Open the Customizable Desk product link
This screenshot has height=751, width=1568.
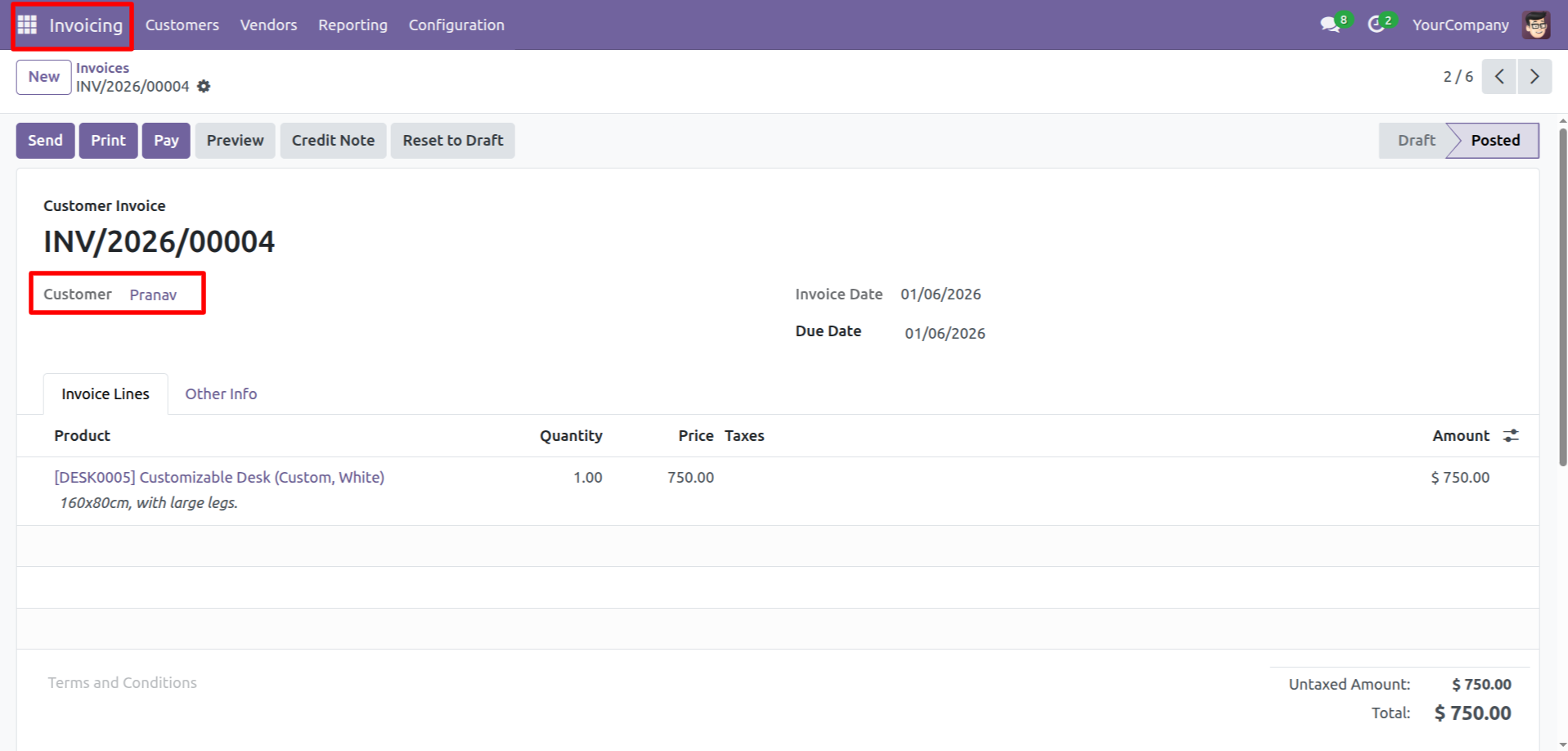[x=219, y=478]
